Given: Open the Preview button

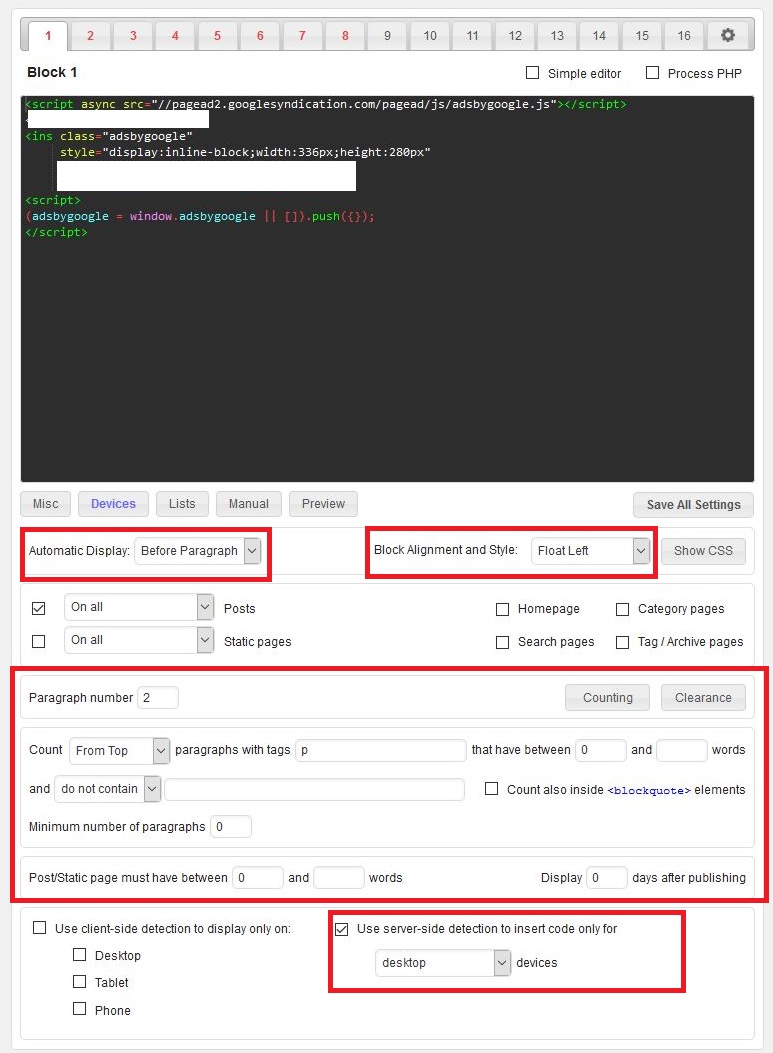Looking at the screenshot, I should tap(323, 504).
